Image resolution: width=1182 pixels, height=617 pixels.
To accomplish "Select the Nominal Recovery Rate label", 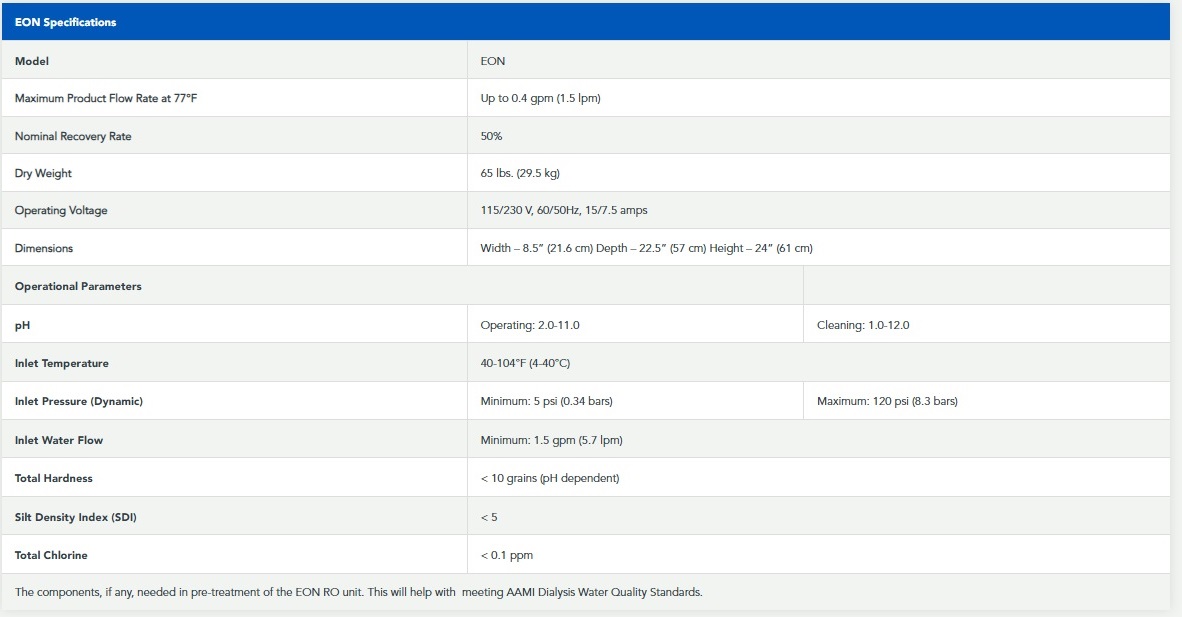I will (73, 136).
